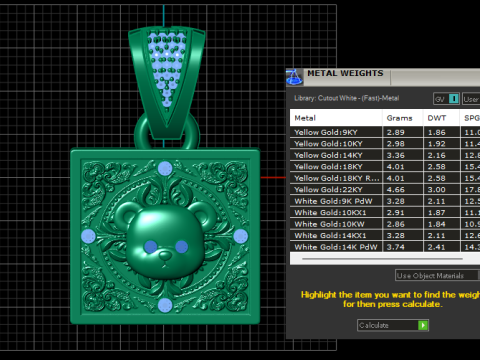Toggle the GV switch
The image size is (480, 360).
[447, 99]
